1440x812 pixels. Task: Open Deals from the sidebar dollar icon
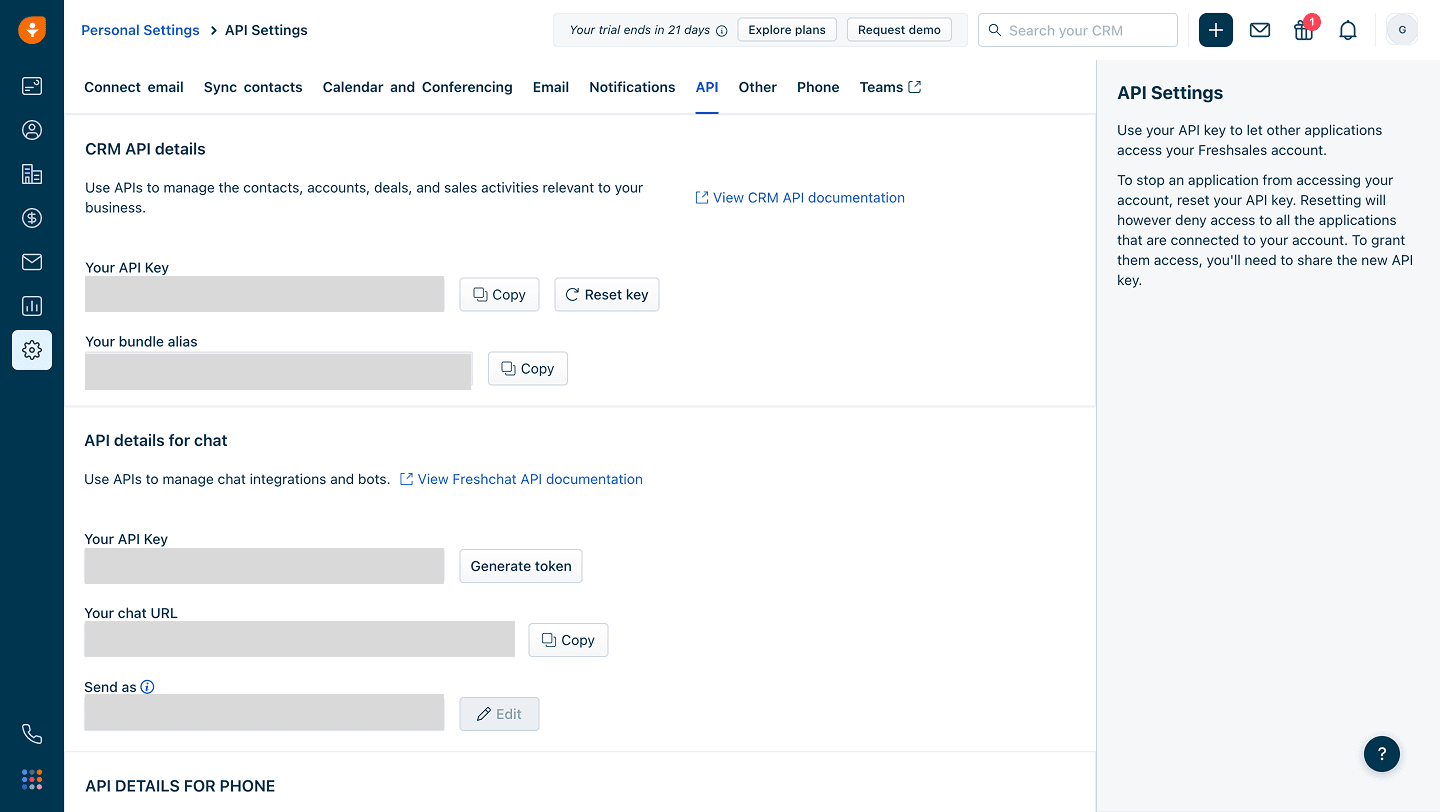(32, 218)
